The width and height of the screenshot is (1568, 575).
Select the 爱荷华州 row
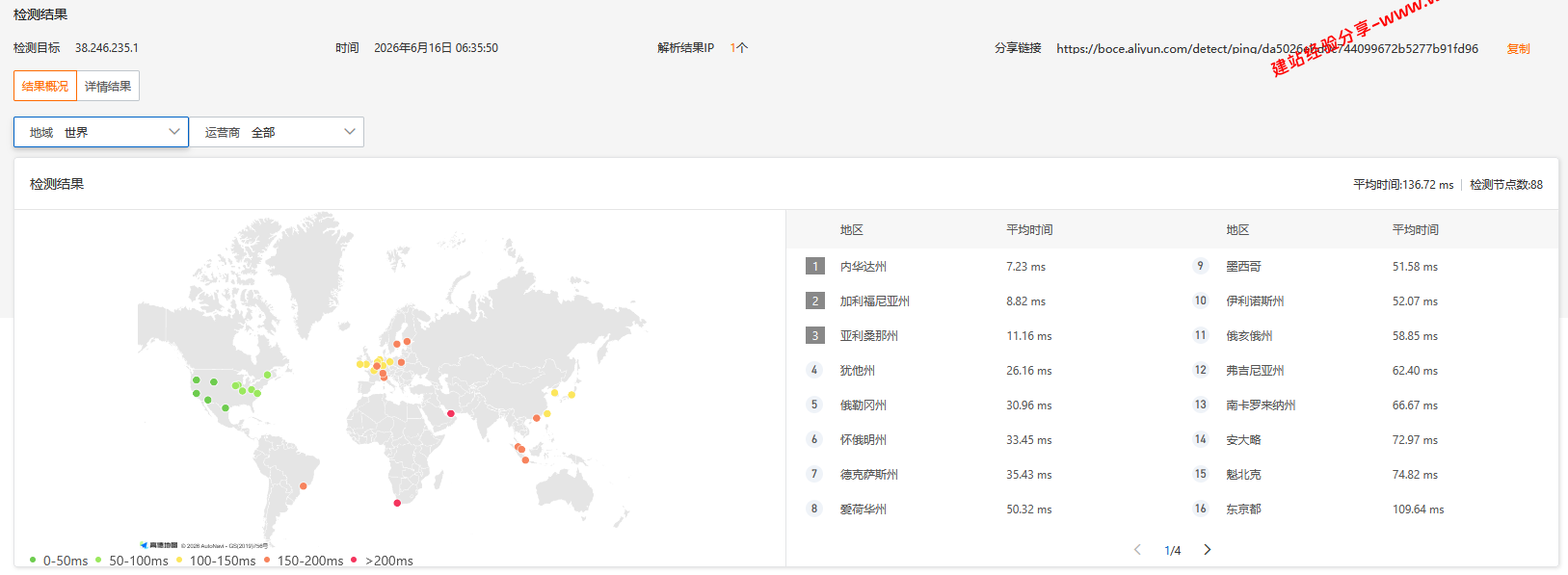979,510
